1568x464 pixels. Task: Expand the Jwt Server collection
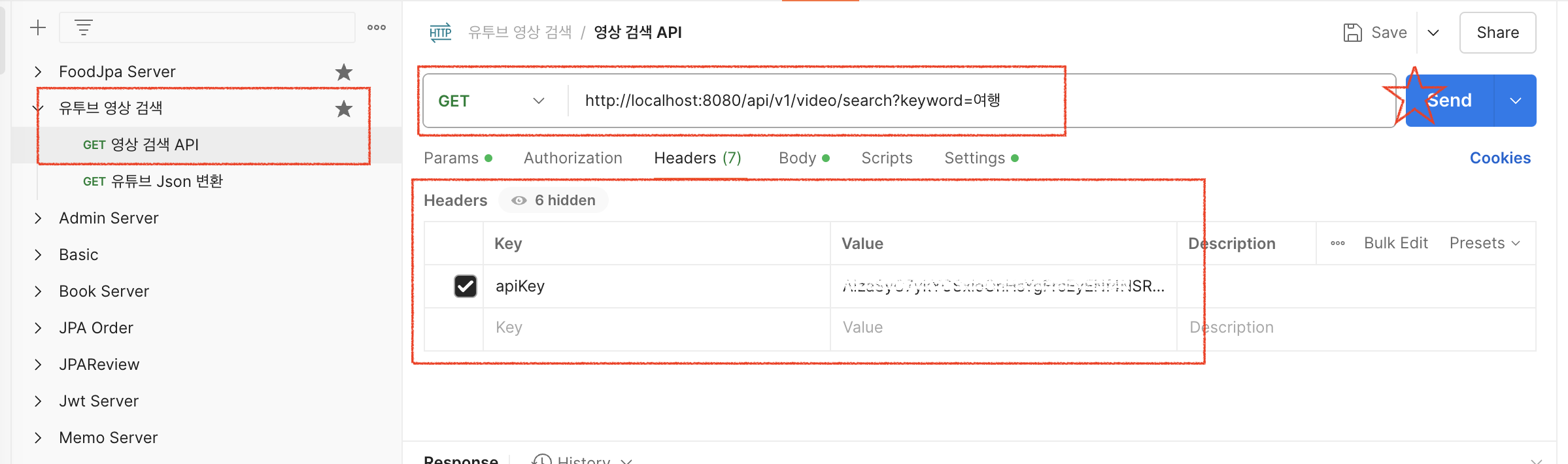pos(38,401)
